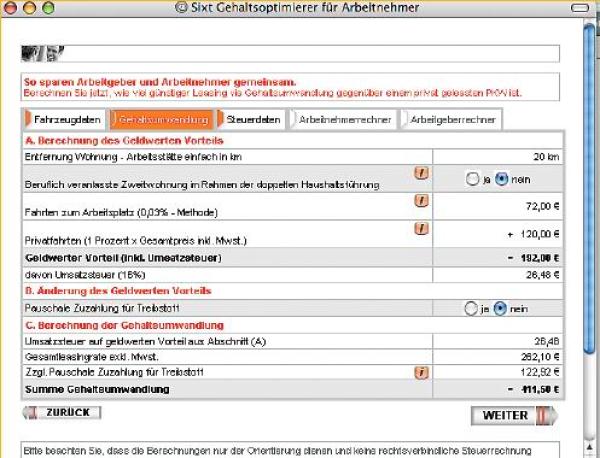Open info icon for Zzgl. Pauschale Zuzahlung
This screenshot has width=600, height=458.
[421, 372]
